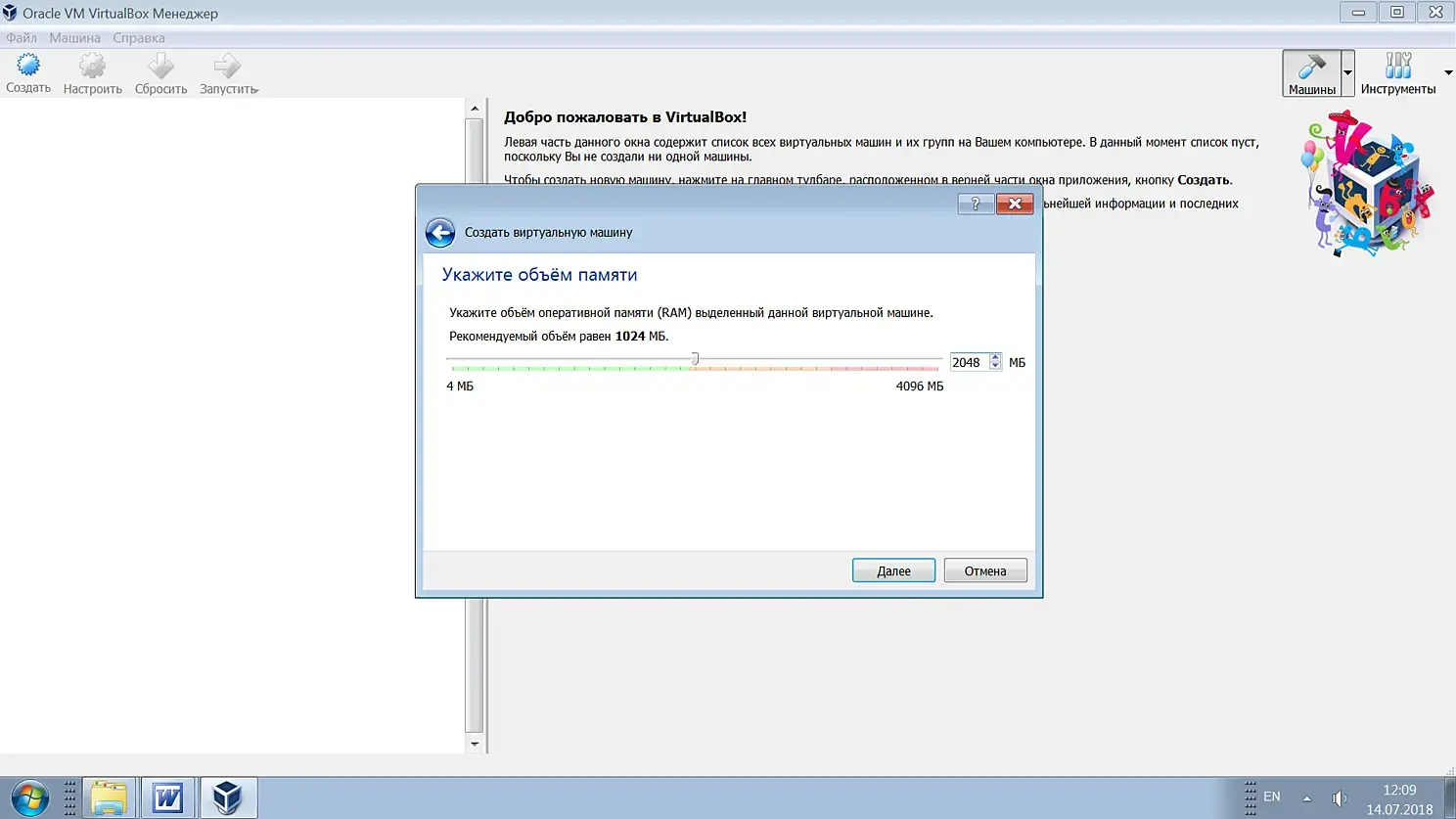Image resolution: width=1456 pixels, height=819 pixels.
Task: Decrease memory with the spinbox down arrow
Action: click(x=995, y=367)
